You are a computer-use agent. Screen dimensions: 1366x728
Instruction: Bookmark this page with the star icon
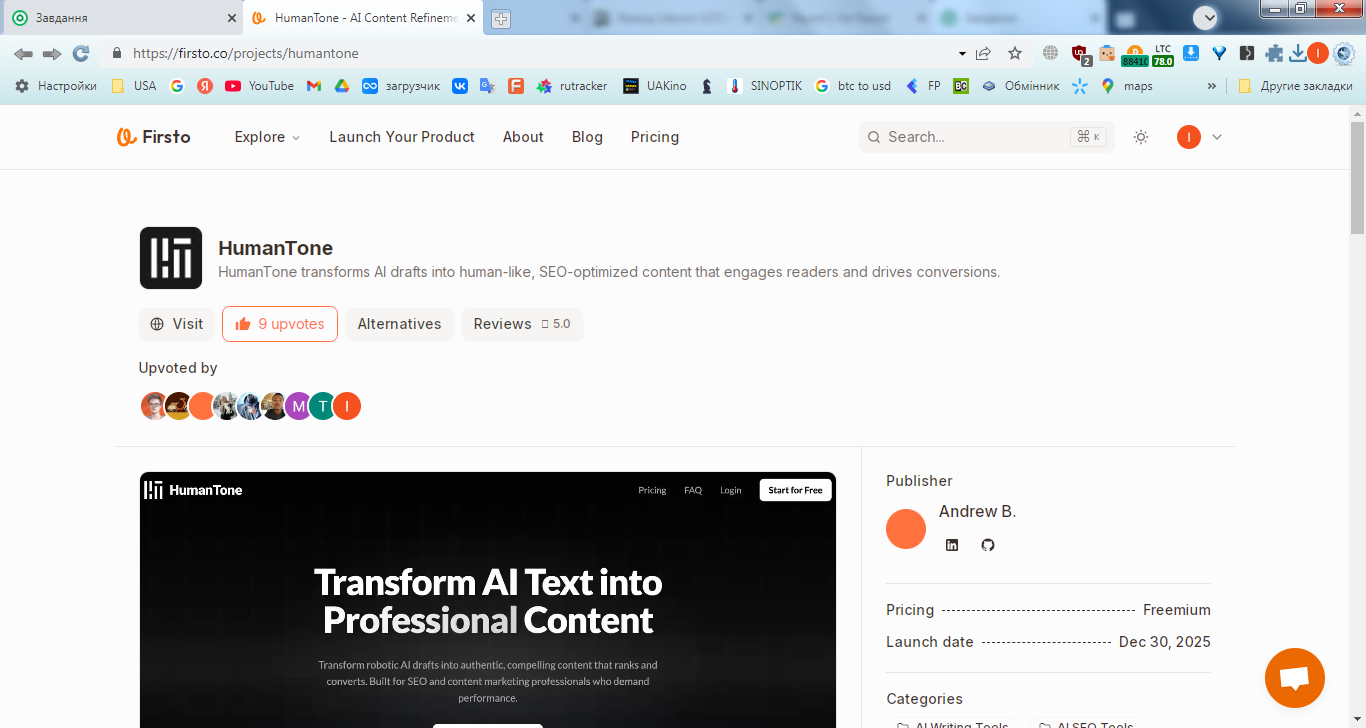click(1015, 53)
